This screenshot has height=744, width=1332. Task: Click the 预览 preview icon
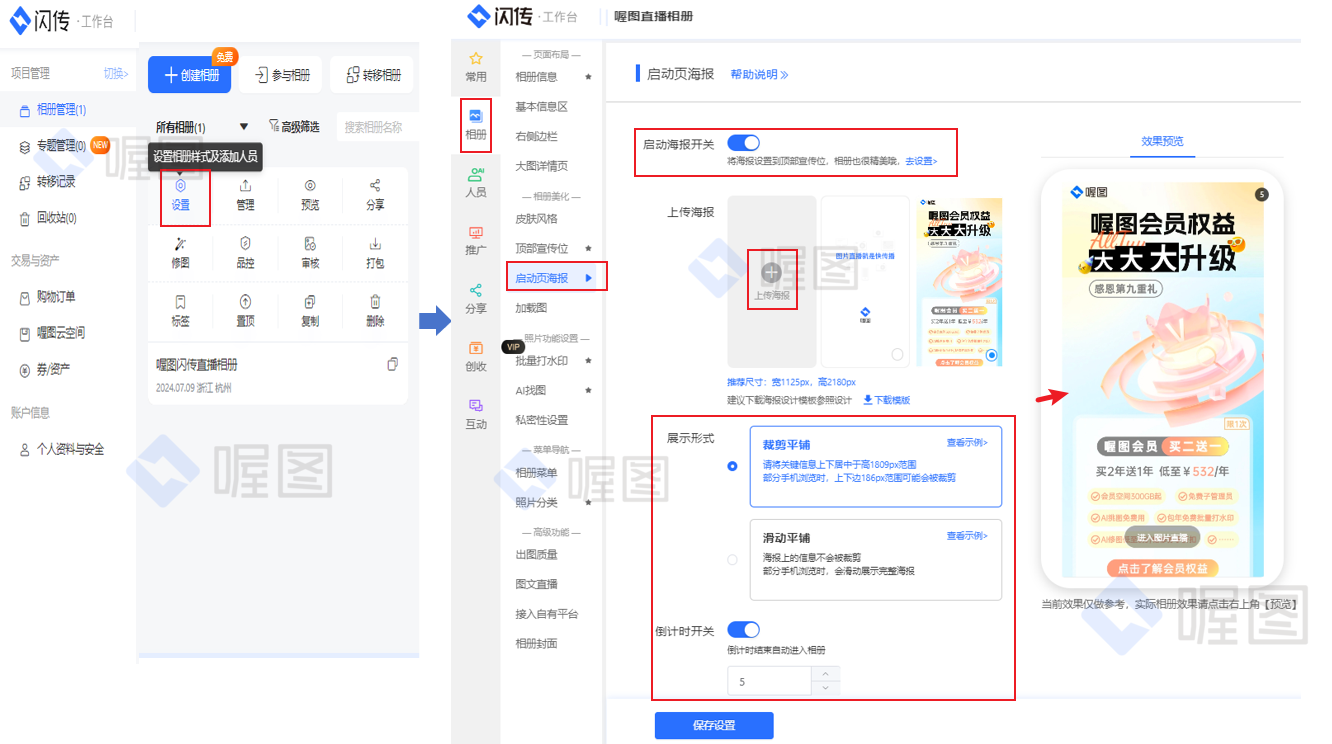click(x=310, y=186)
